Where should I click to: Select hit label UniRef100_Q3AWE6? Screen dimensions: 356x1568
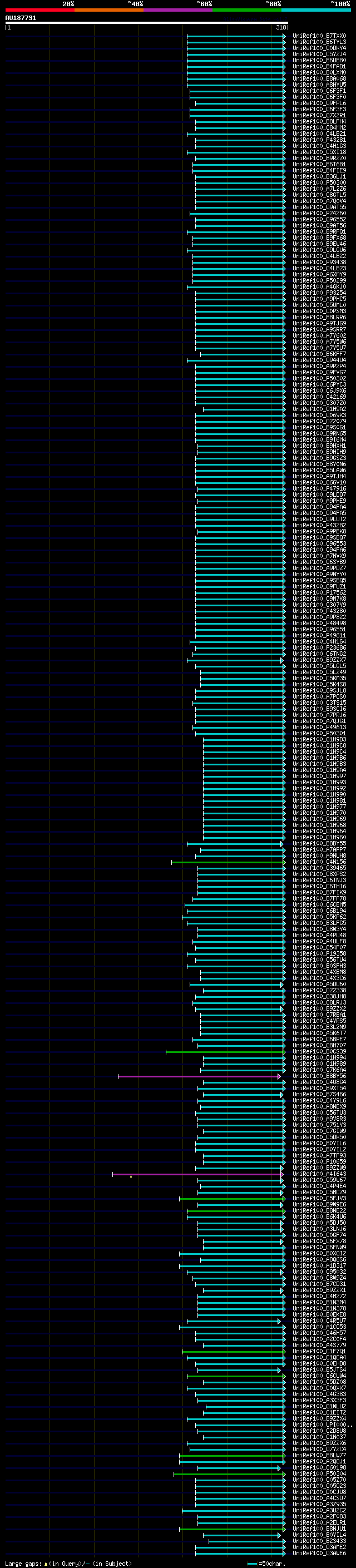pyautogui.click(x=319, y=1554)
